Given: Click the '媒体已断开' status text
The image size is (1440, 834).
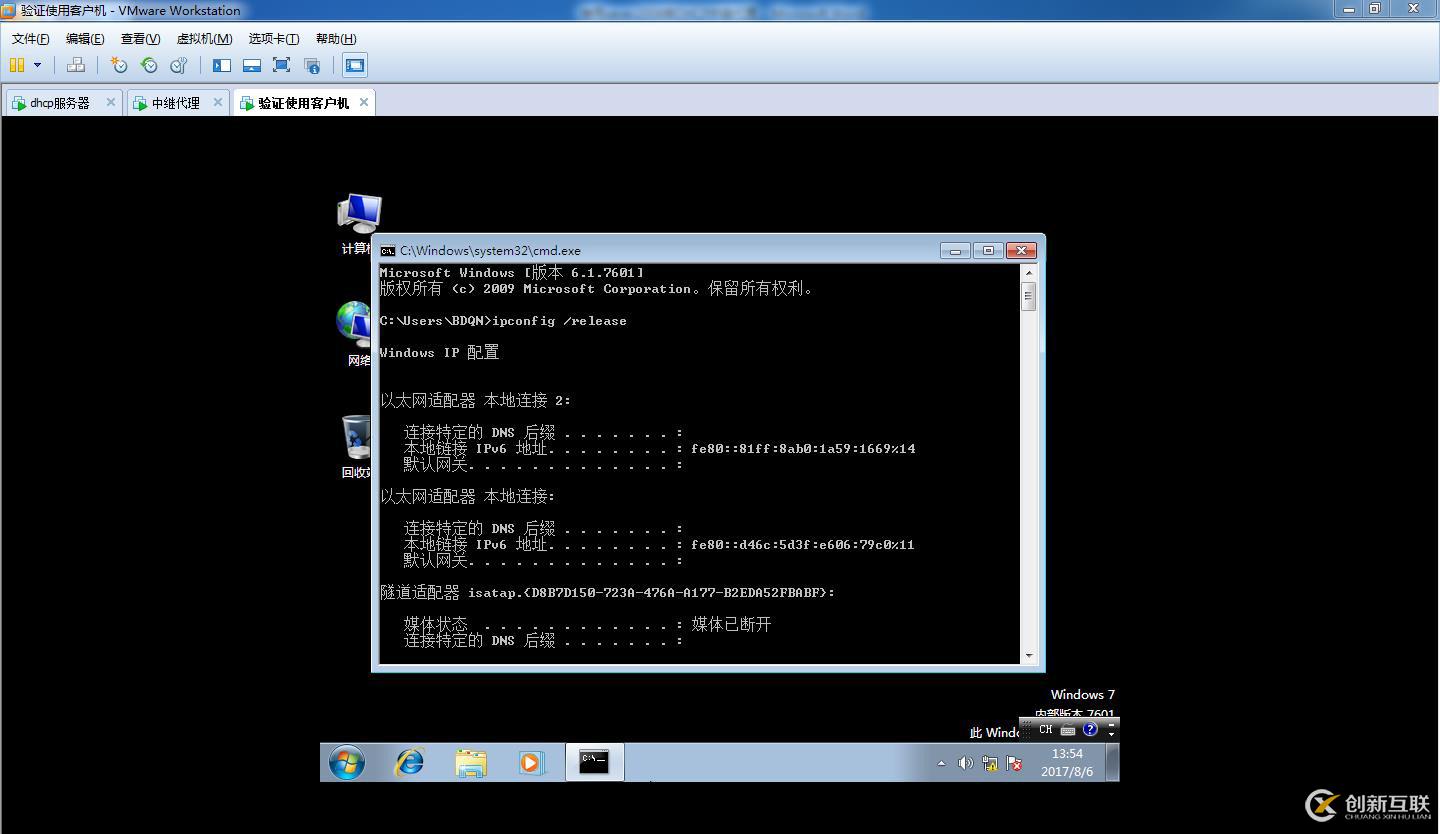Looking at the screenshot, I should point(731,624).
